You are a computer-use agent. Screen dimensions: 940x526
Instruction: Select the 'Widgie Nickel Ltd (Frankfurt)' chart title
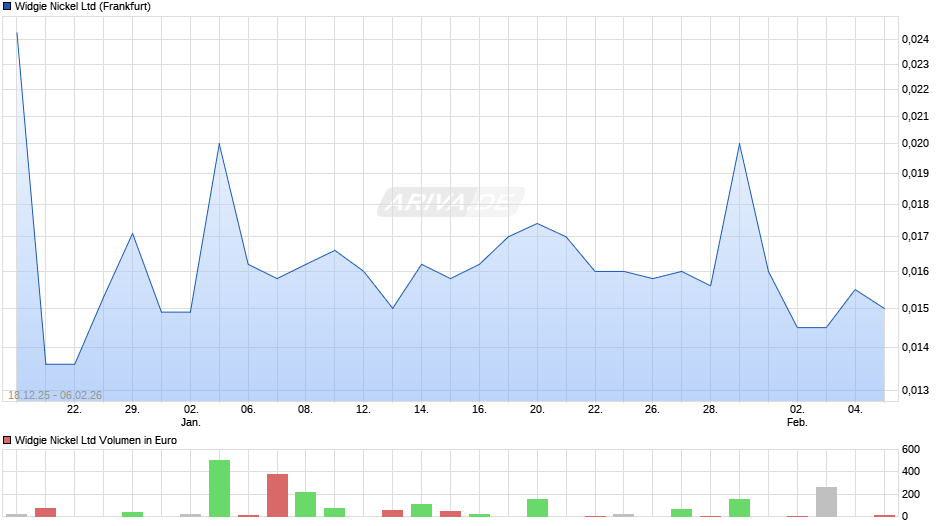point(83,7)
